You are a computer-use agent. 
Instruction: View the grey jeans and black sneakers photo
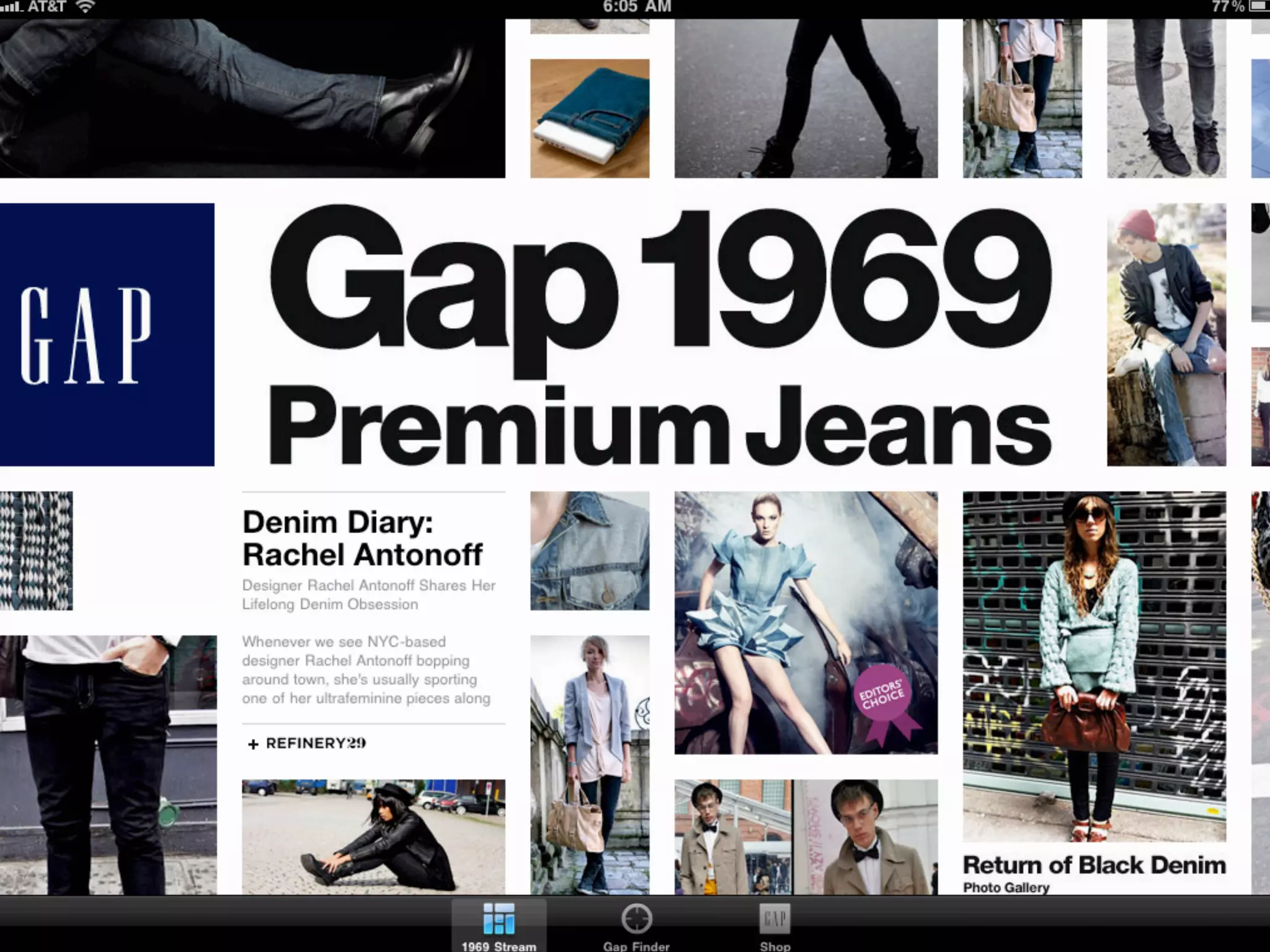(x=1166, y=98)
